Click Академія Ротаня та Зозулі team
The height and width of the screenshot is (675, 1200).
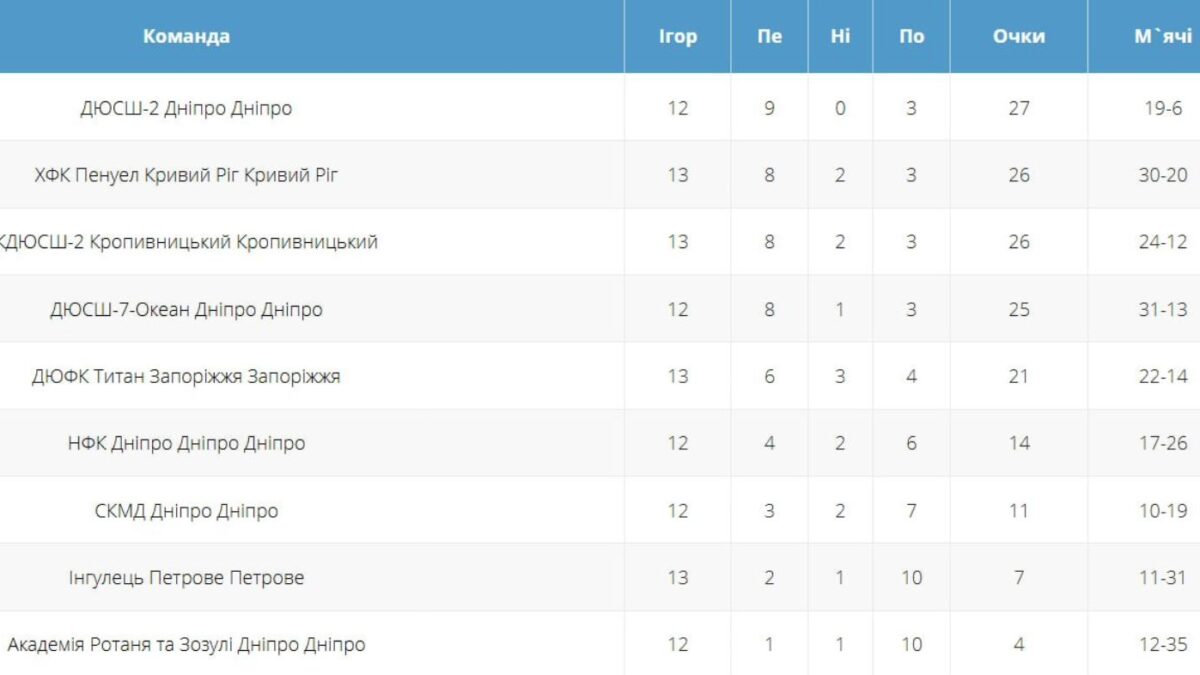pos(186,645)
